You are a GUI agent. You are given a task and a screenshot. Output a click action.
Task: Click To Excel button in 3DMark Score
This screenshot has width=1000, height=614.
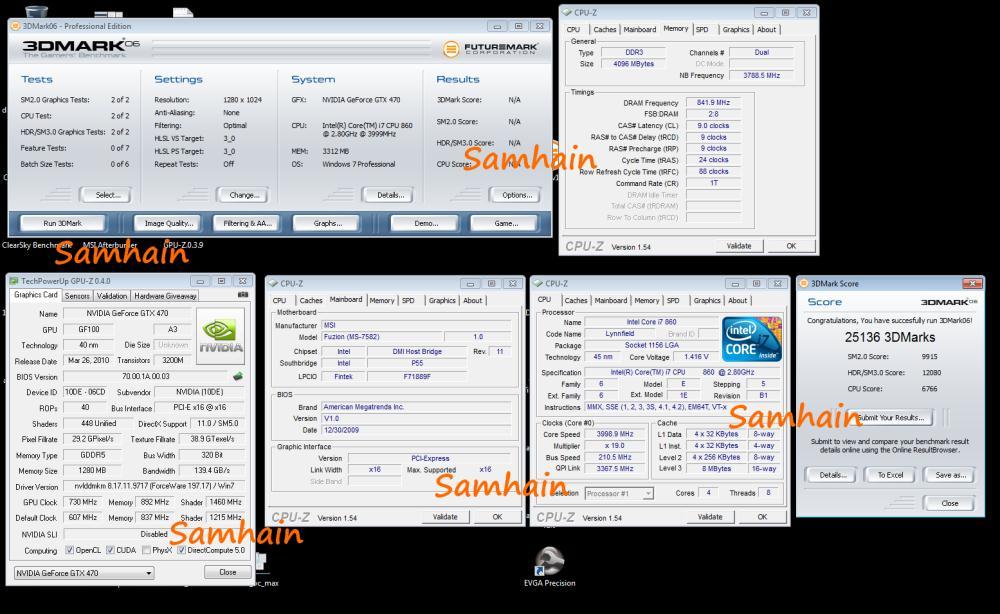pos(890,475)
